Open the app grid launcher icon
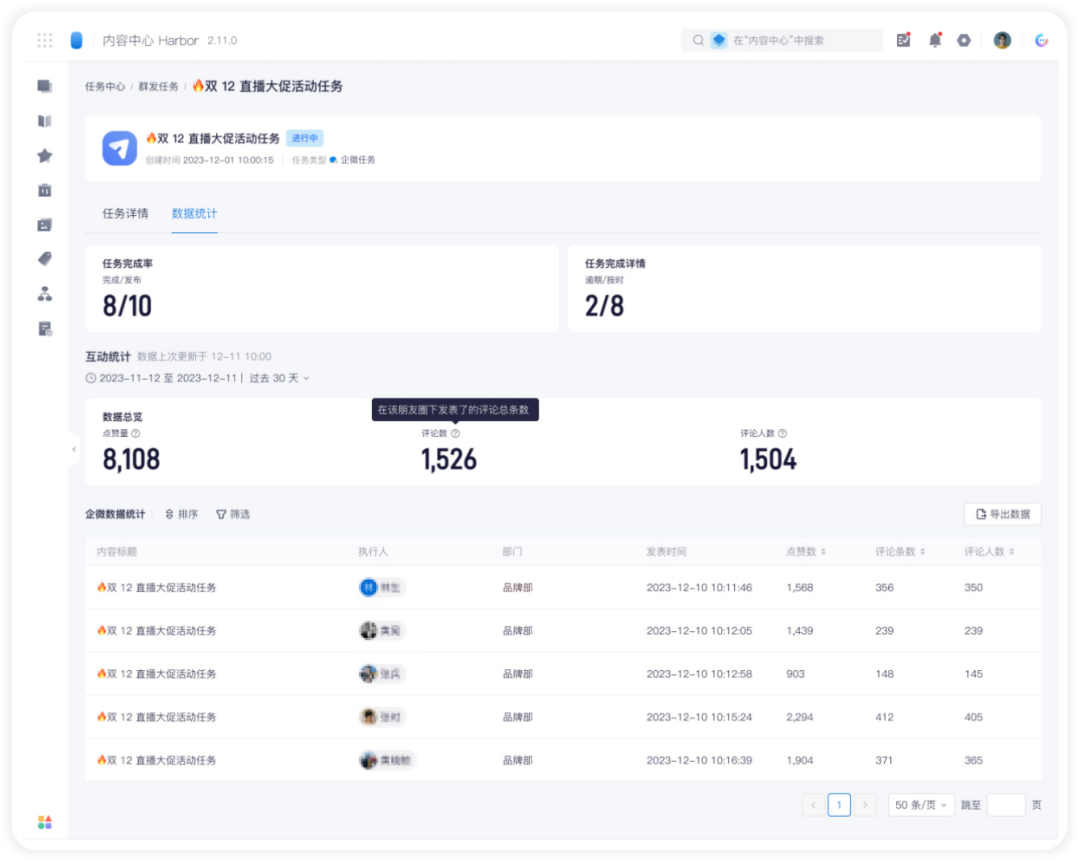This screenshot has height=862, width=1080. click(x=45, y=41)
